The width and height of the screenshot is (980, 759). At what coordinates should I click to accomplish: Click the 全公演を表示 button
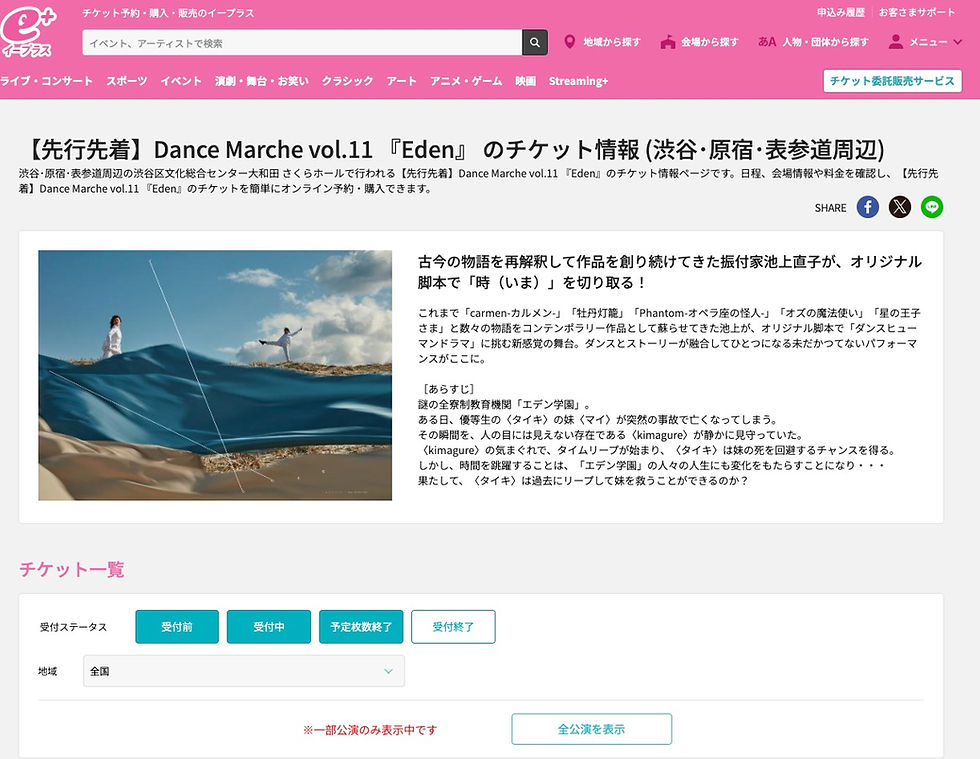(x=591, y=729)
